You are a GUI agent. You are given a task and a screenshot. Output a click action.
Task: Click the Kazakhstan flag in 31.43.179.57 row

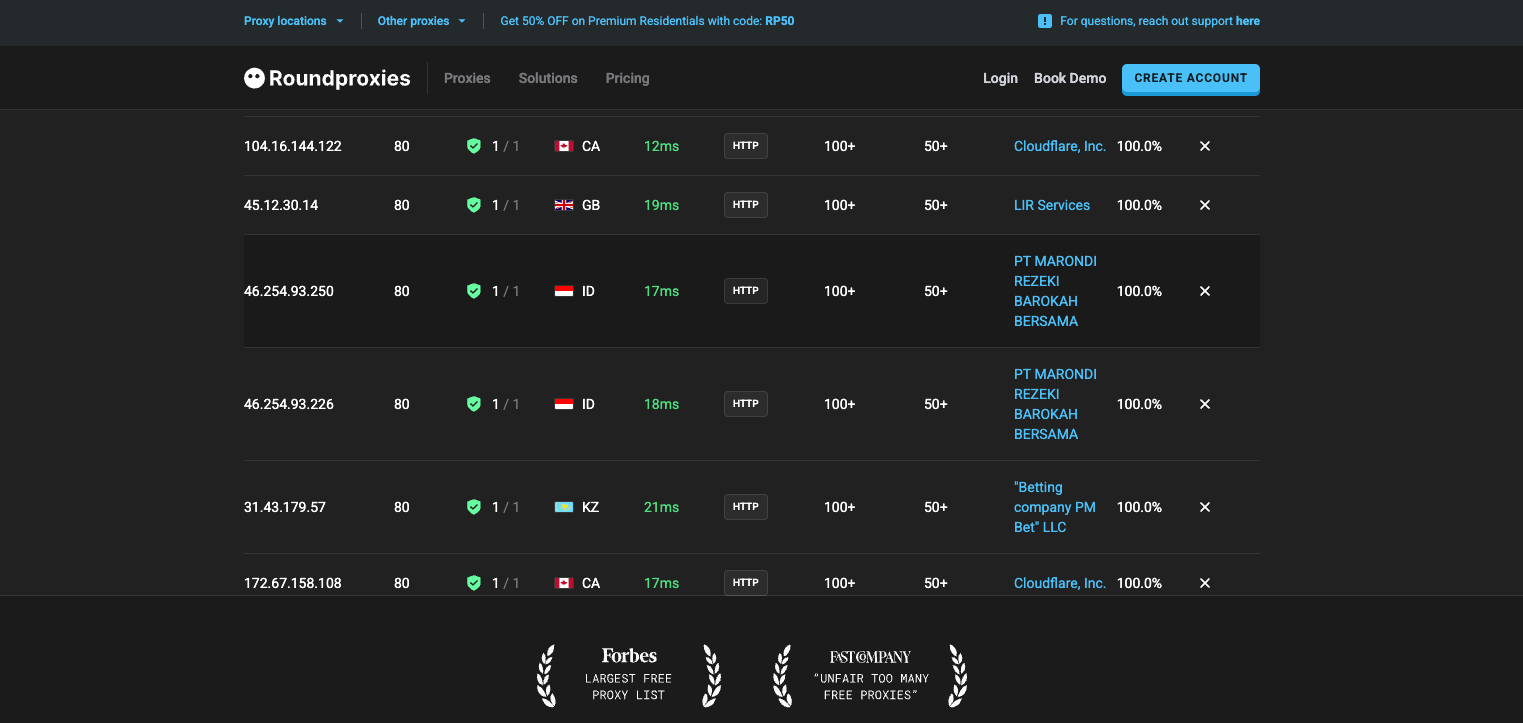coord(564,507)
